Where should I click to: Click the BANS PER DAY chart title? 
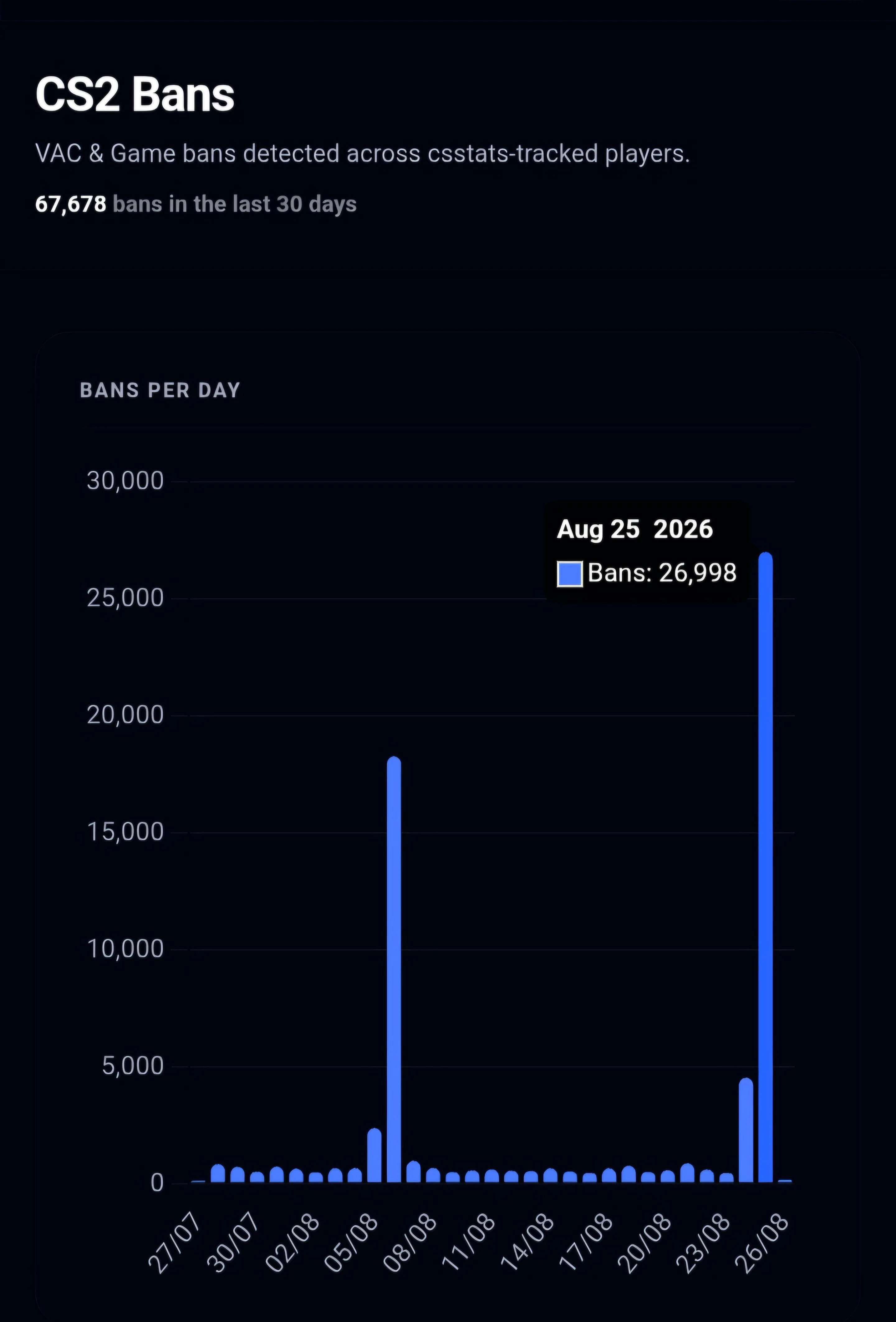[160, 390]
